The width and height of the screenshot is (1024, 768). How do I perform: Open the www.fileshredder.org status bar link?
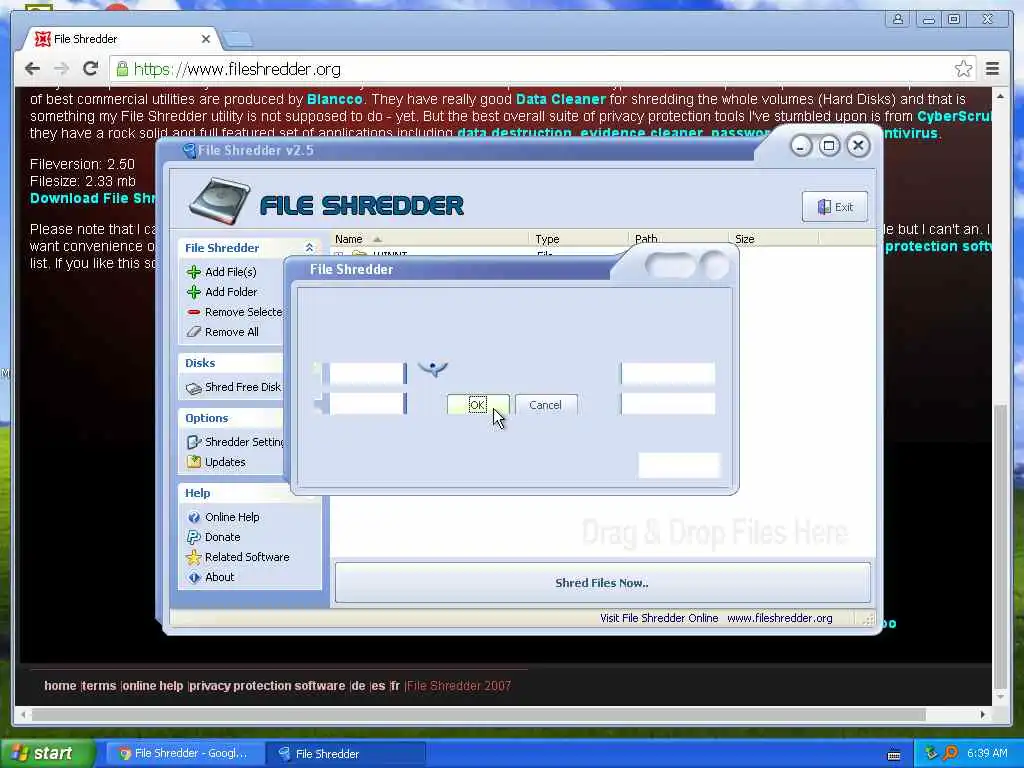pyautogui.click(x=780, y=618)
